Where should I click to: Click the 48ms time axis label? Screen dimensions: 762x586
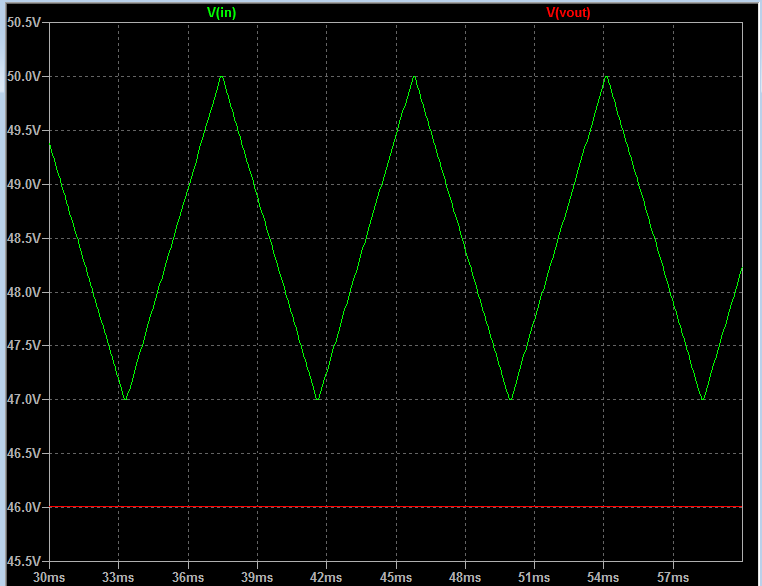tap(465, 577)
